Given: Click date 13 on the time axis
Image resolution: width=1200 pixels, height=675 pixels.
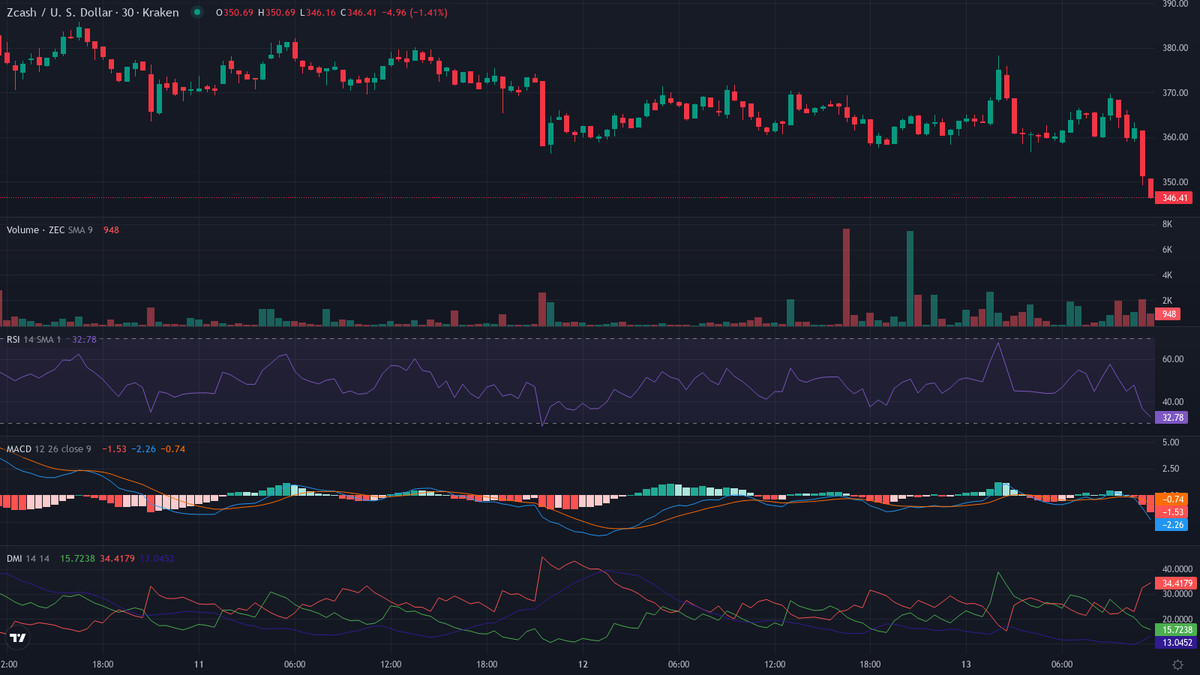Looking at the screenshot, I should pos(965,664).
